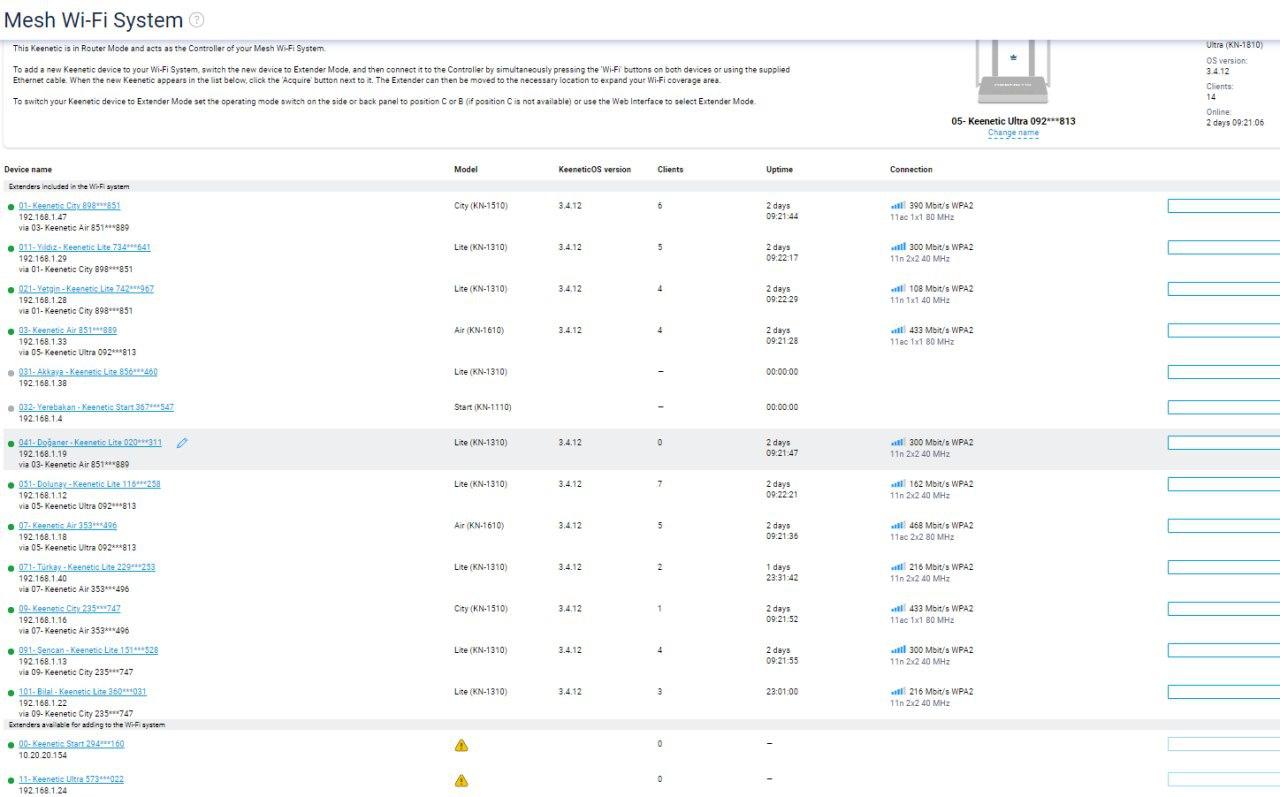Click warning icon for 11- Keenetic Ultra 573***022

coord(461,780)
